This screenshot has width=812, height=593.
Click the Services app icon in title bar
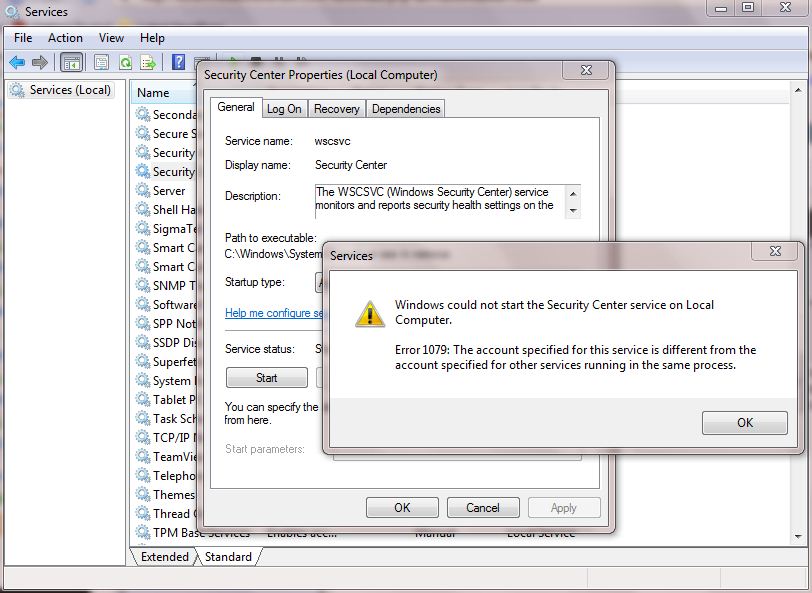point(12,11)
